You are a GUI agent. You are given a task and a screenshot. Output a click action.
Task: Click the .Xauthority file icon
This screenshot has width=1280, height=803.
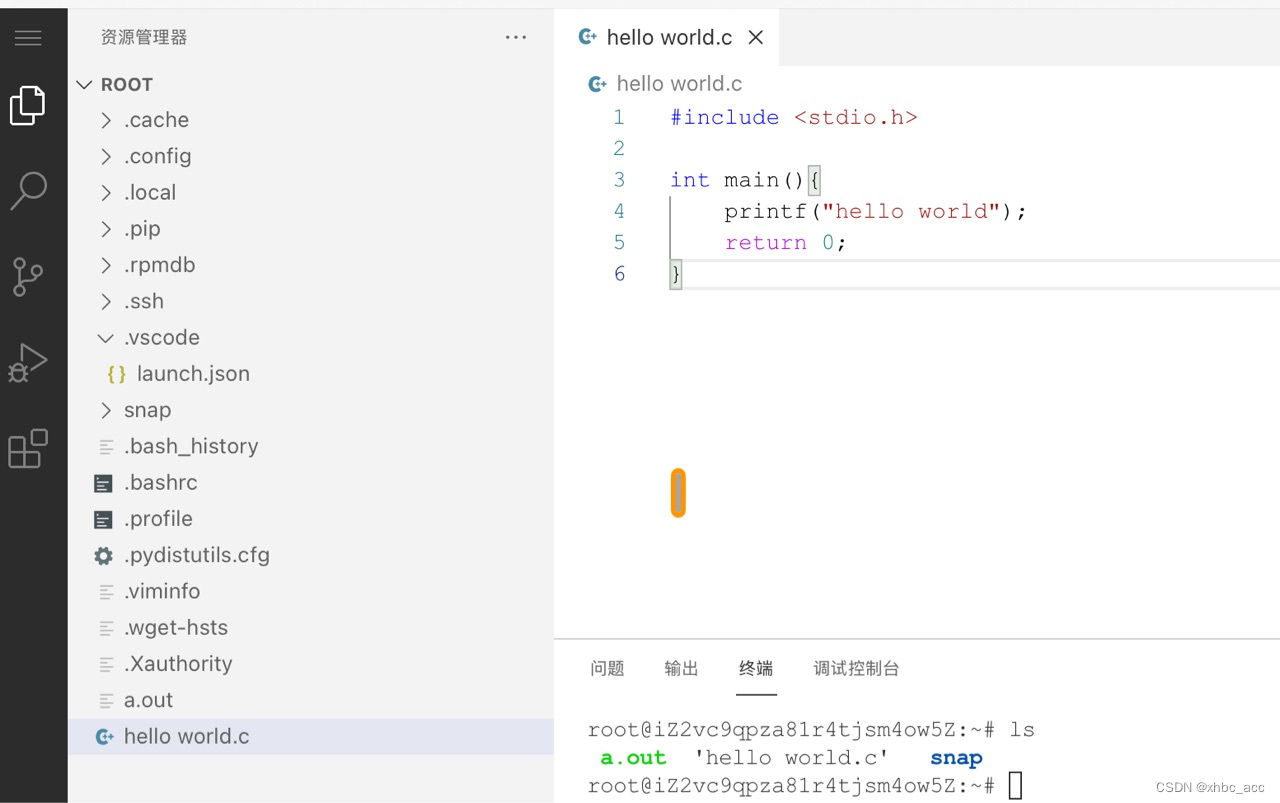(x=106, y=664)
